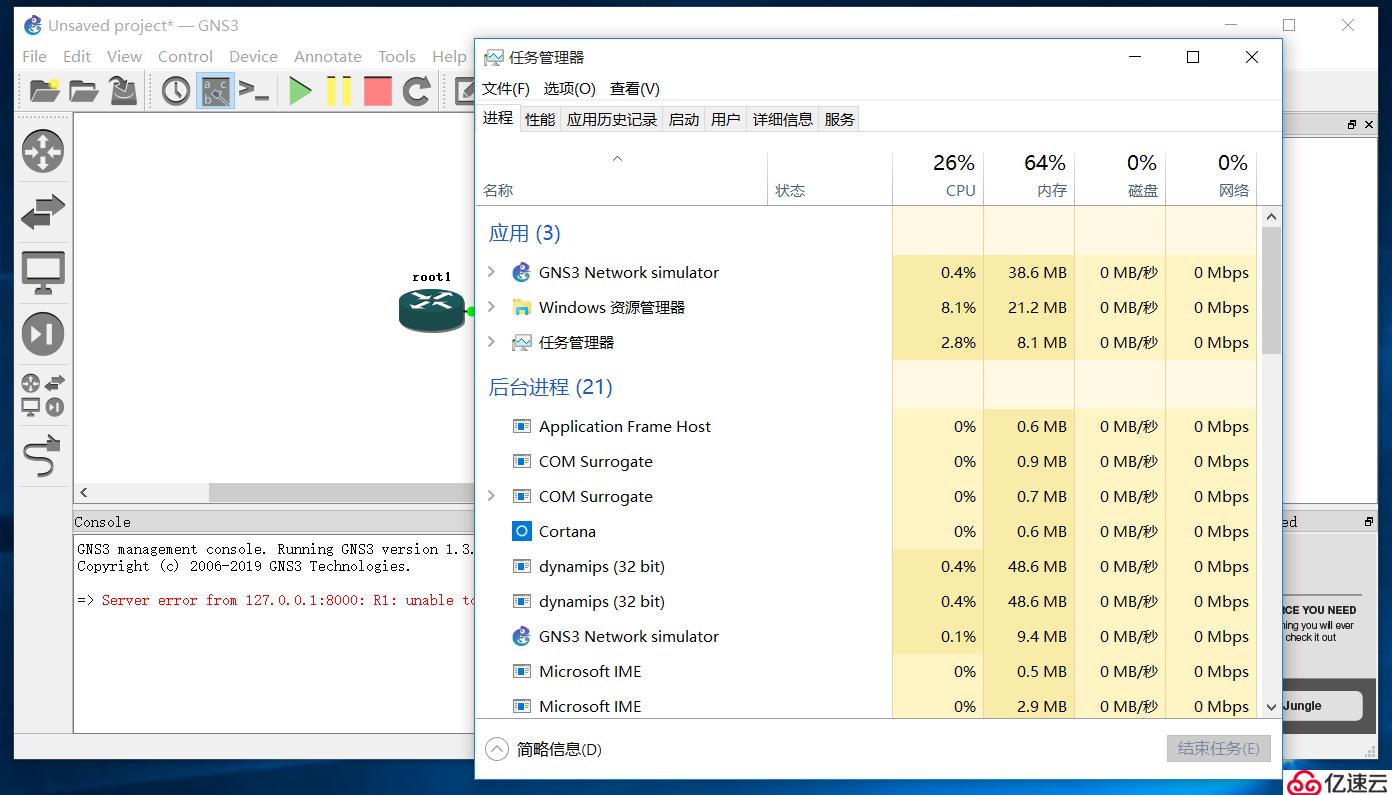This screenshot has height=795, width=1392.
Task: Sort by 名称 column header
Action: [x=621, y=178]
